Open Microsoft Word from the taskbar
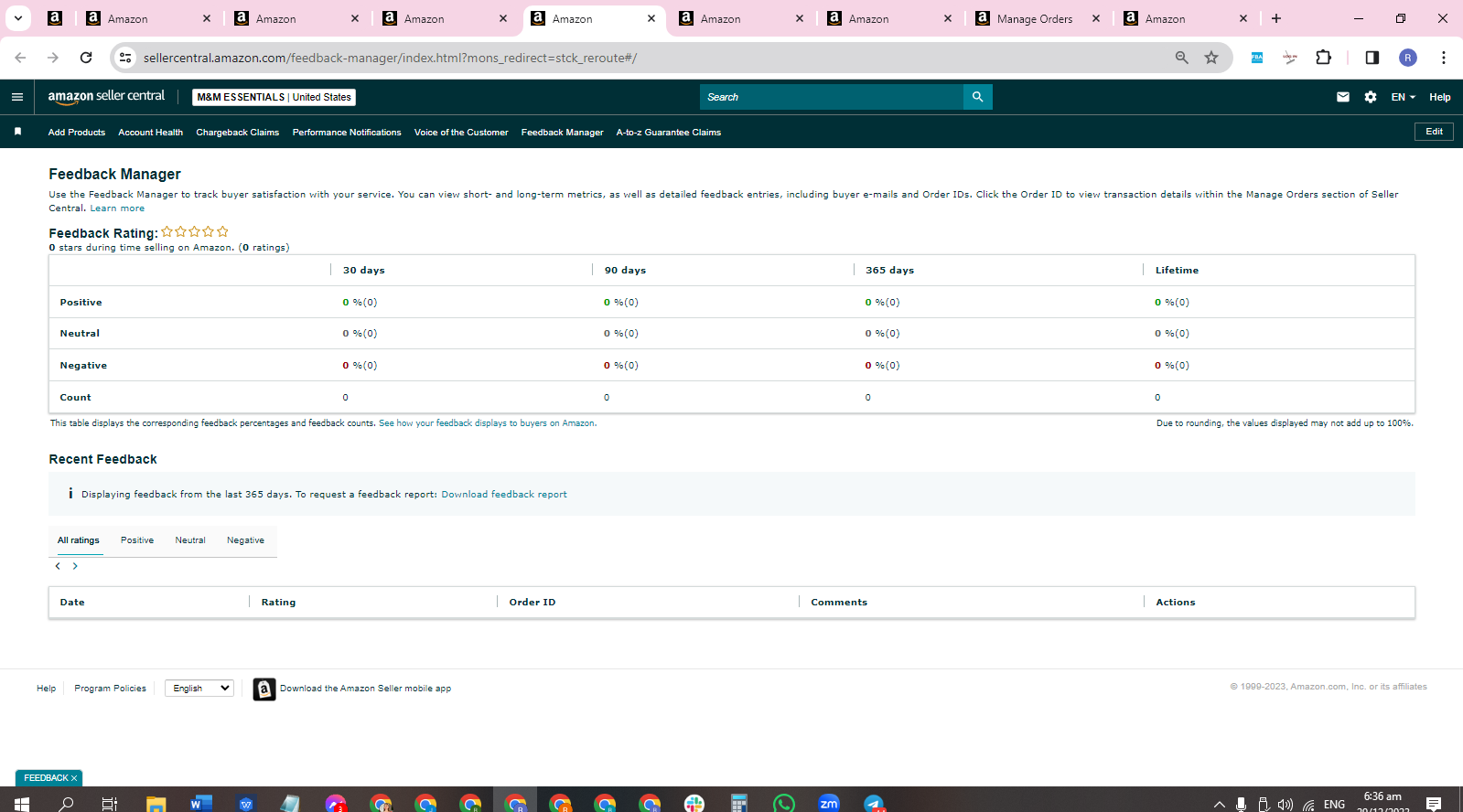The width and height of the screenshot is (1463, 812). pyautogui.click(x=200, y=804)
